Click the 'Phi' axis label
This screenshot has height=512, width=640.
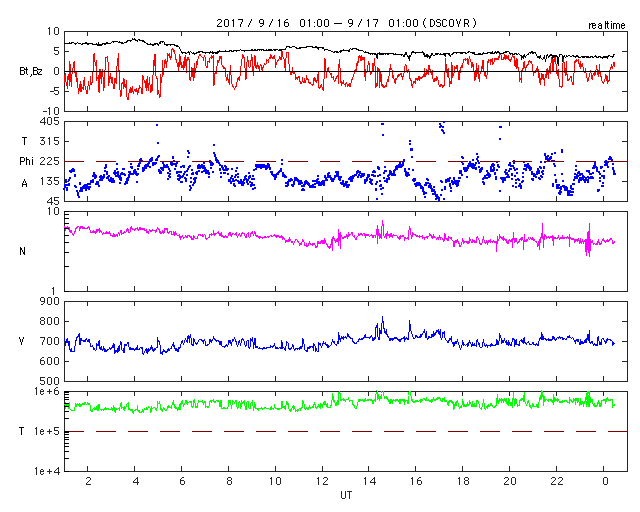coord(26,161)
